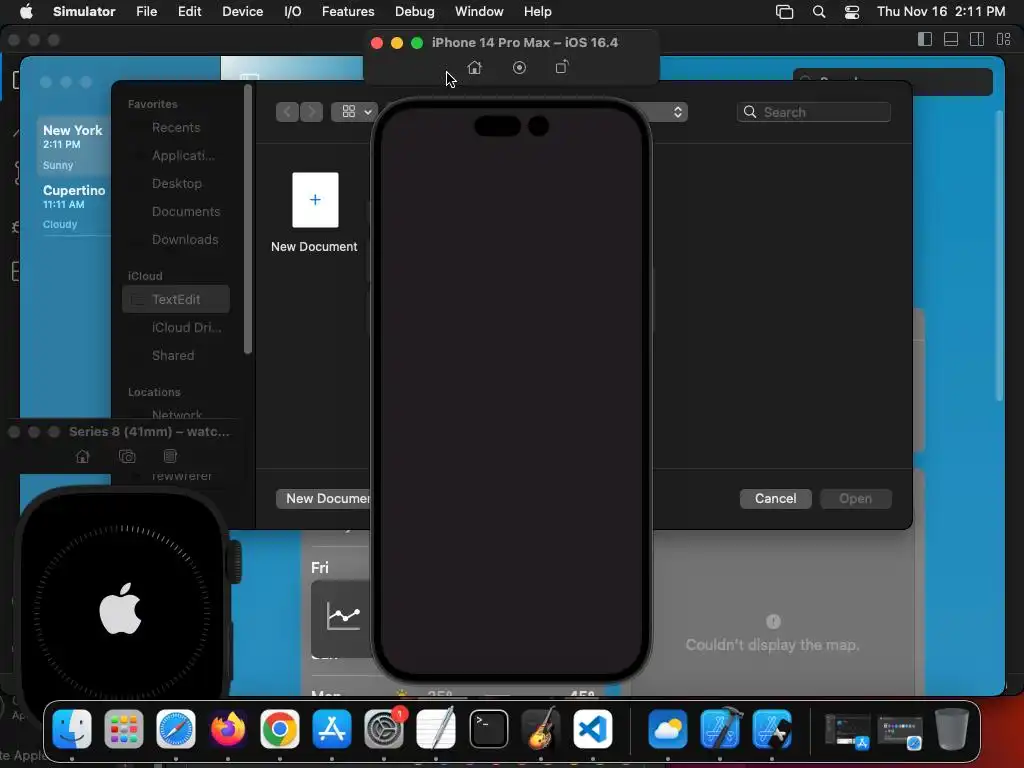Open System Settings from the Dock
This screenshot has height=768, width=1024.
pyautogui.click(x=384, y=729)
